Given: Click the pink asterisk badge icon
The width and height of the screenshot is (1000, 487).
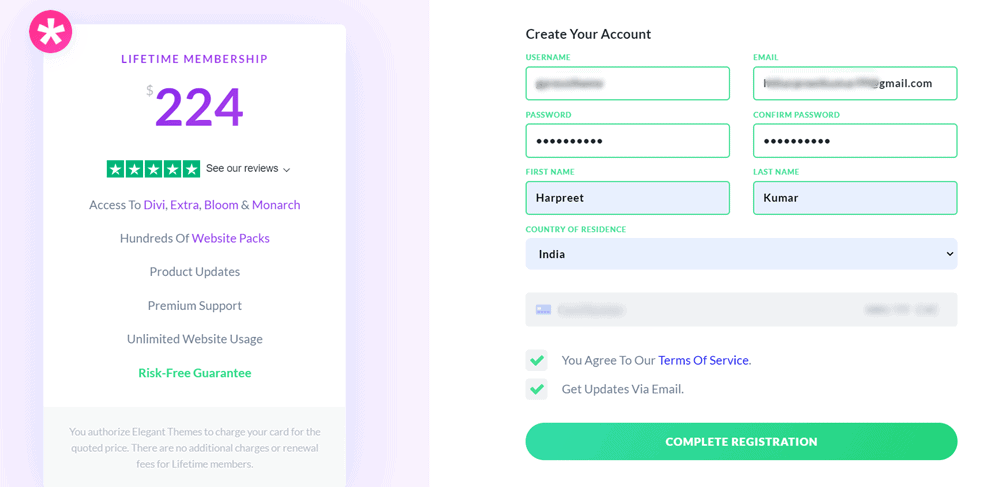Looking at the screenshot, I should pyautogui.click(x=51, y=32).
